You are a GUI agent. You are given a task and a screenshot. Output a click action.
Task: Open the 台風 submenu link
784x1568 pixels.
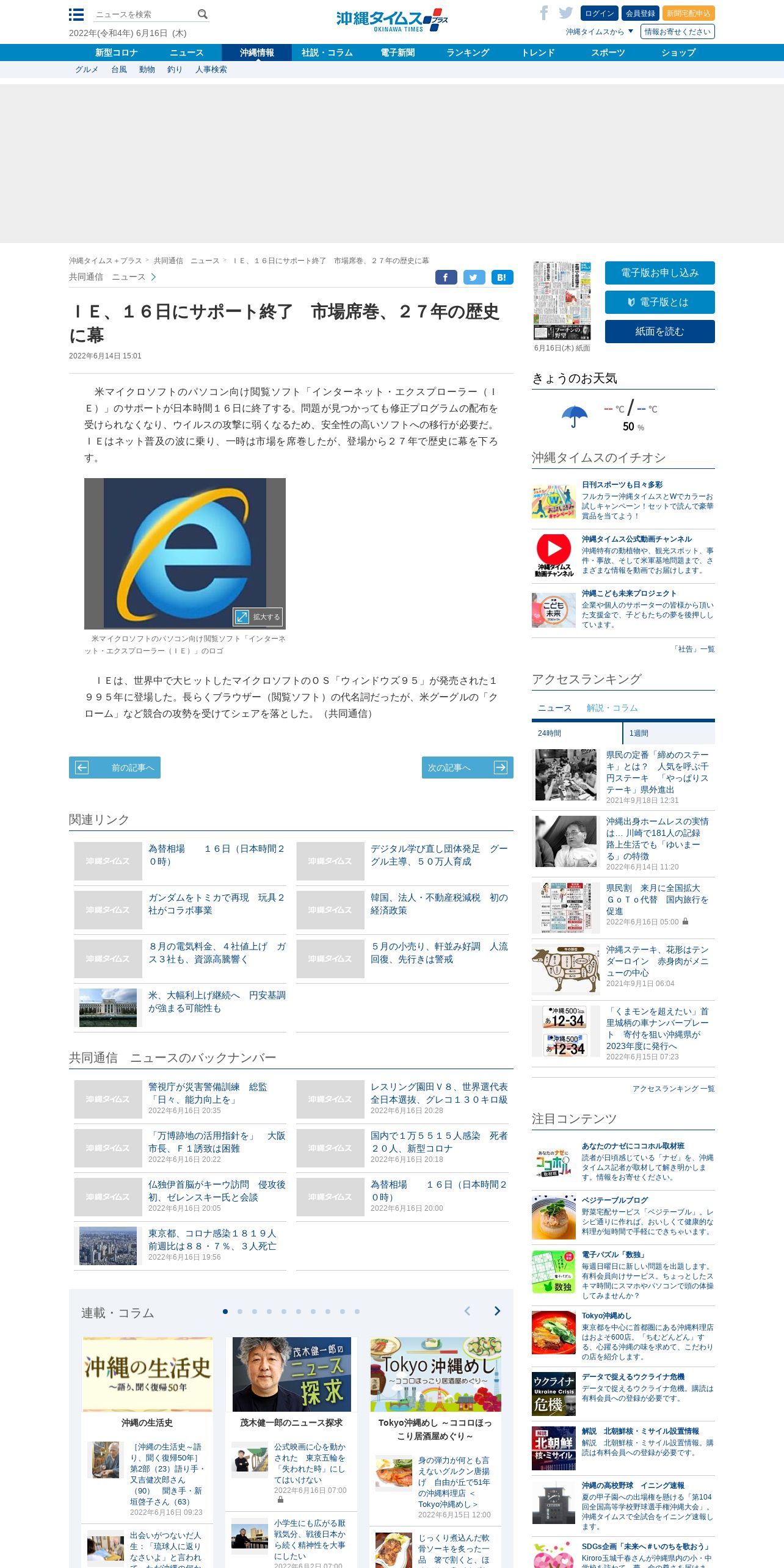[x=119, y=70]
